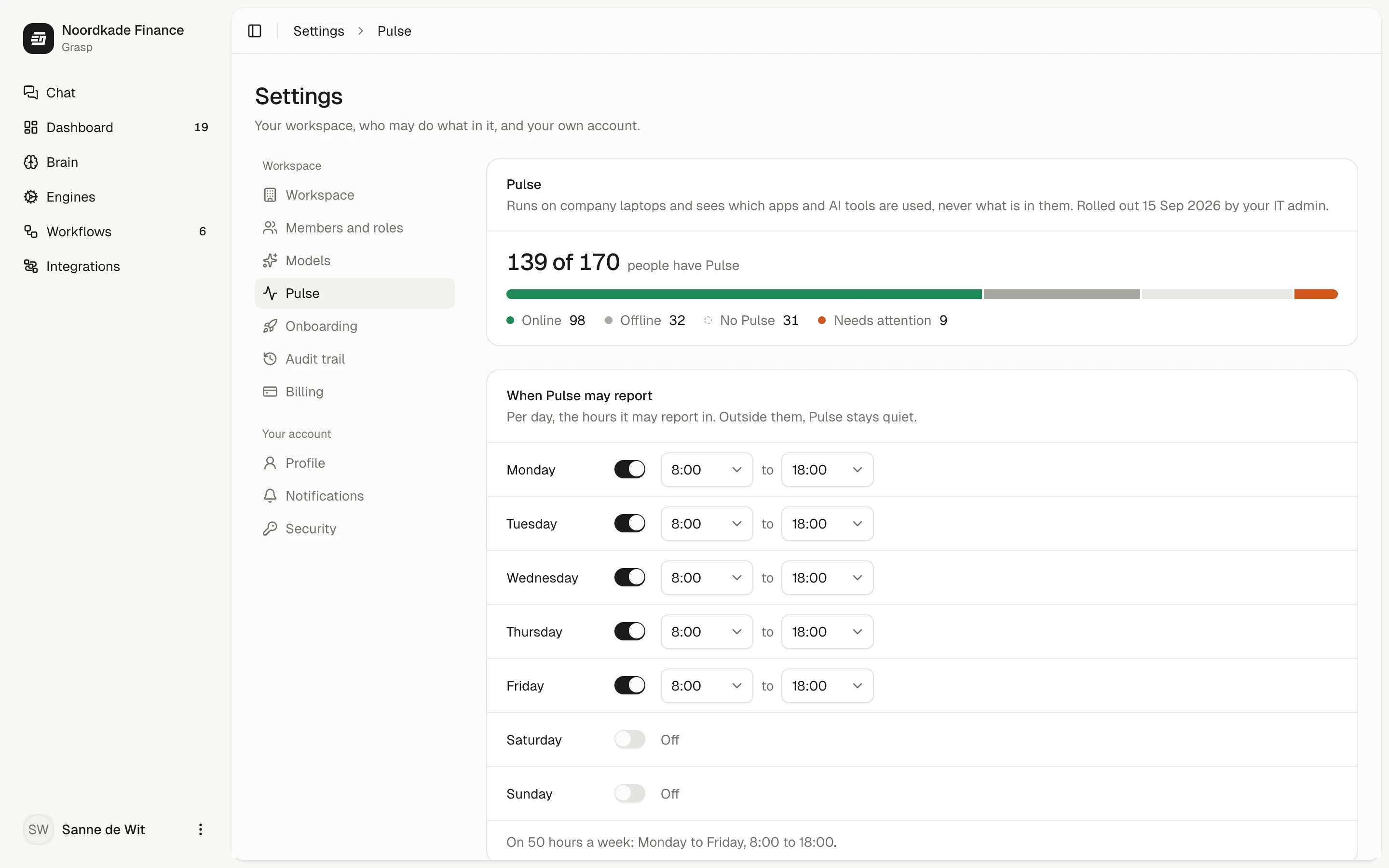Image resolution: width=1389 pixels, height=868 pixels.
Task: Click the Dashboard grid icon
Action: 31,127
